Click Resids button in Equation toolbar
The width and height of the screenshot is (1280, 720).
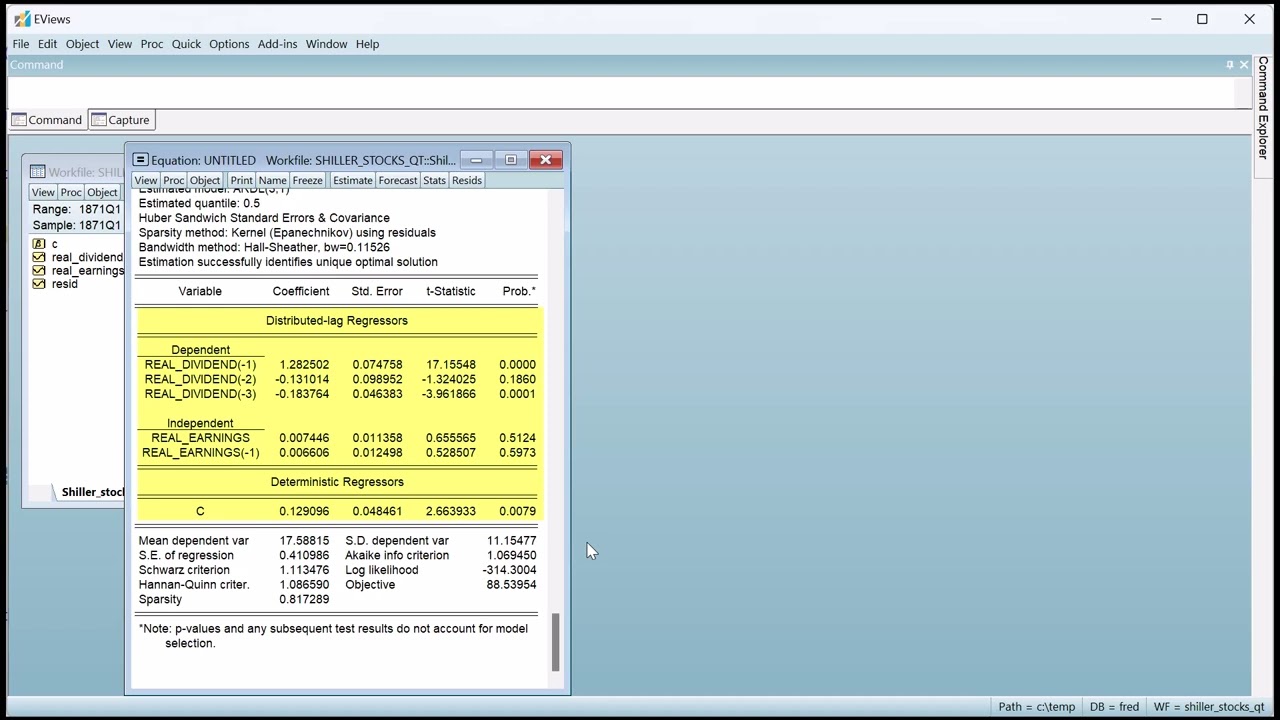pyautogui.click(x=467, y=180)
